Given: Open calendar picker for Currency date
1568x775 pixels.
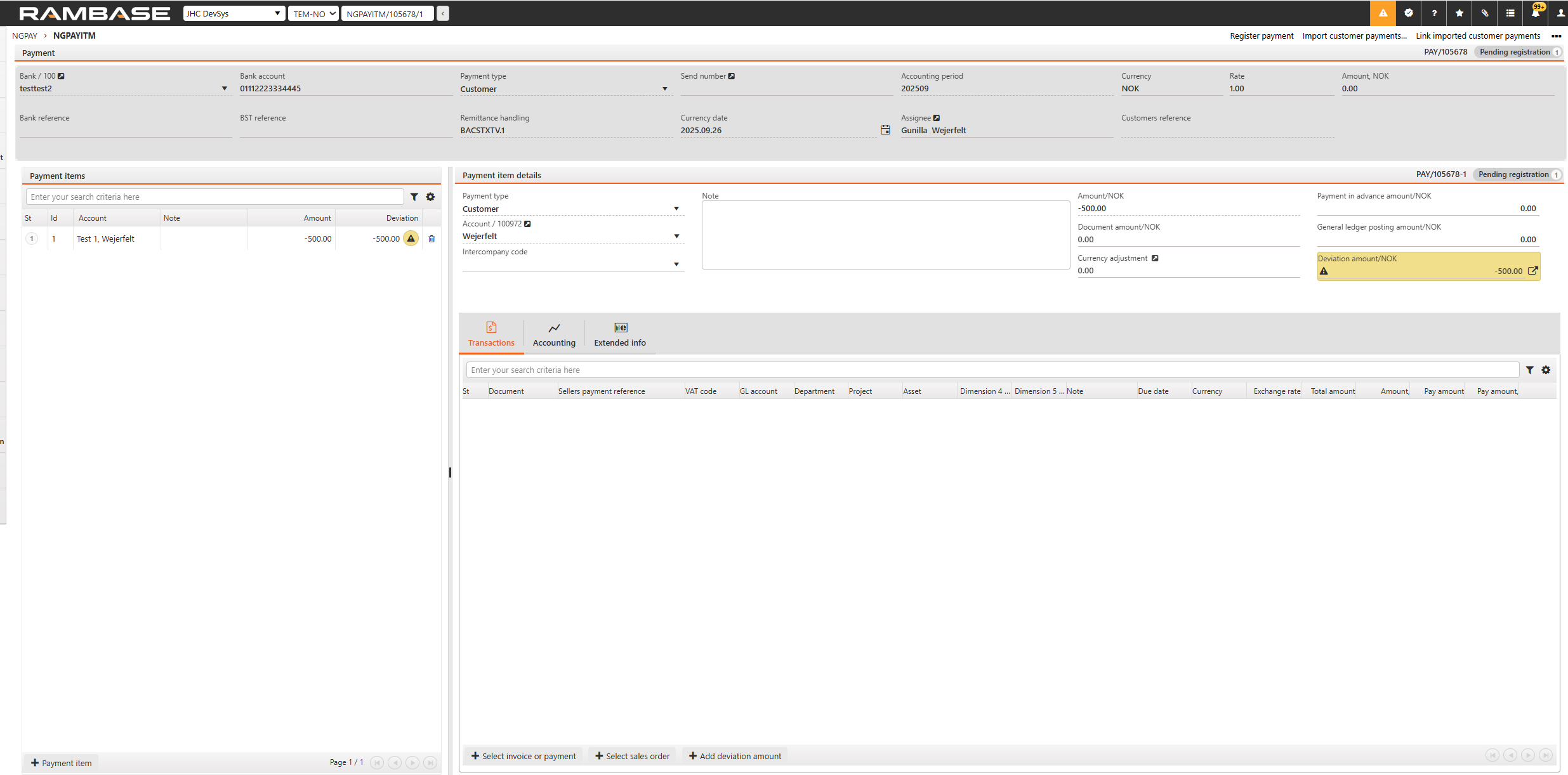Looking at the screenshot, I should (x=885, y=130).
